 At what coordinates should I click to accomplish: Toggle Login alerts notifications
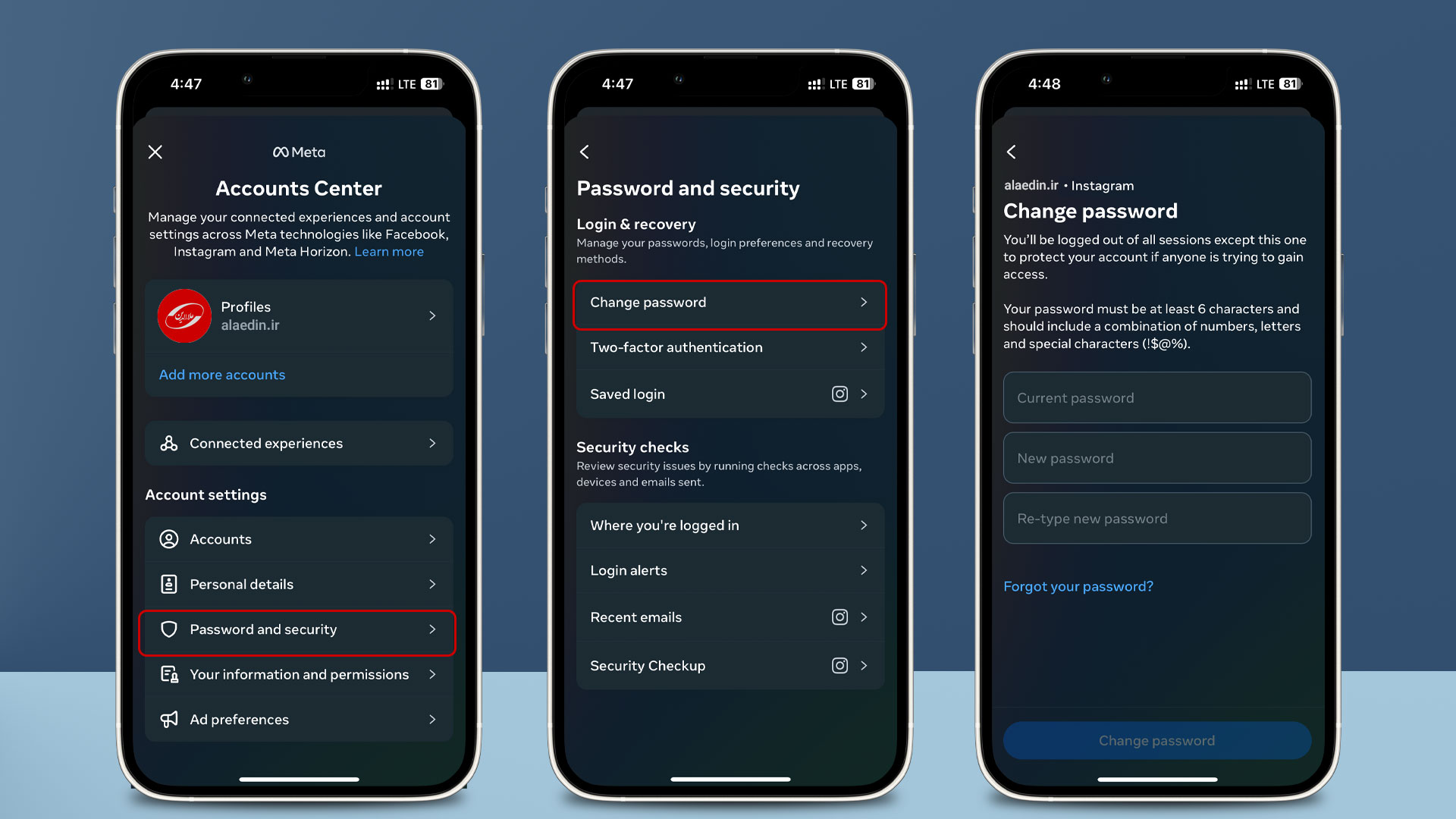728,570
